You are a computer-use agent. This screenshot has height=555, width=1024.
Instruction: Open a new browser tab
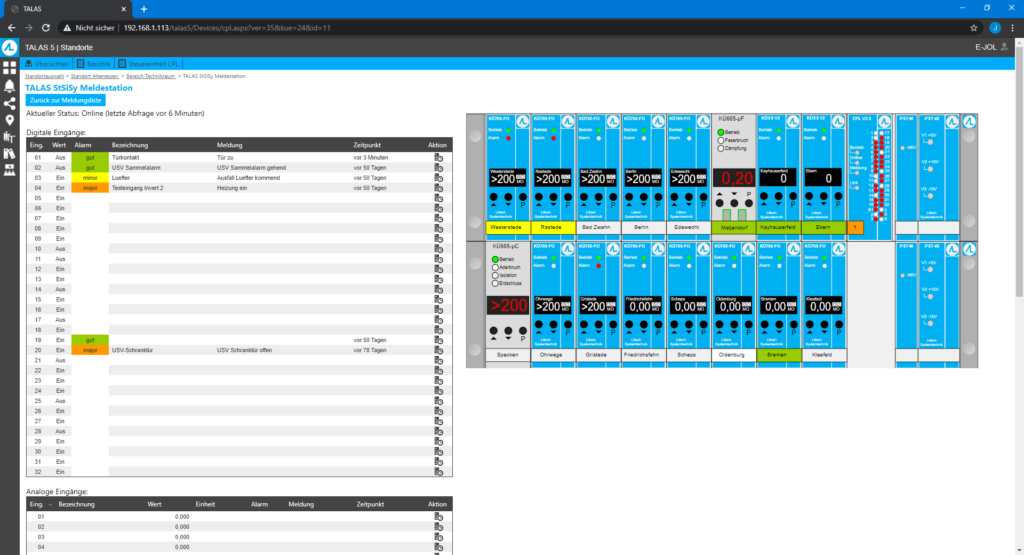pyautogui.click(x=144, y=9)
